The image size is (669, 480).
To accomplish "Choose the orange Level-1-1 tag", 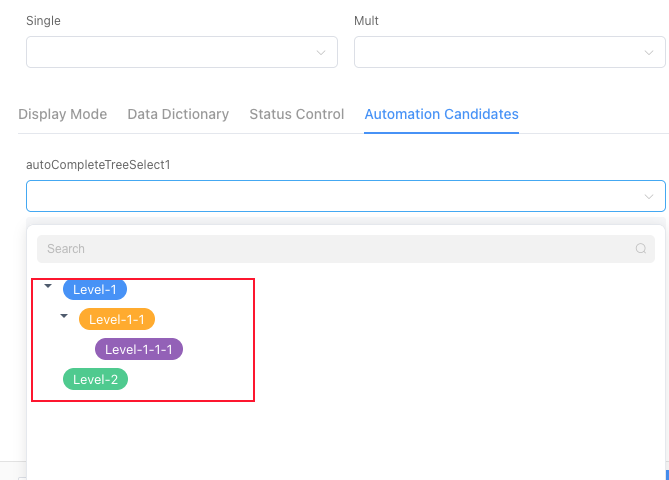I will [117, 320].
